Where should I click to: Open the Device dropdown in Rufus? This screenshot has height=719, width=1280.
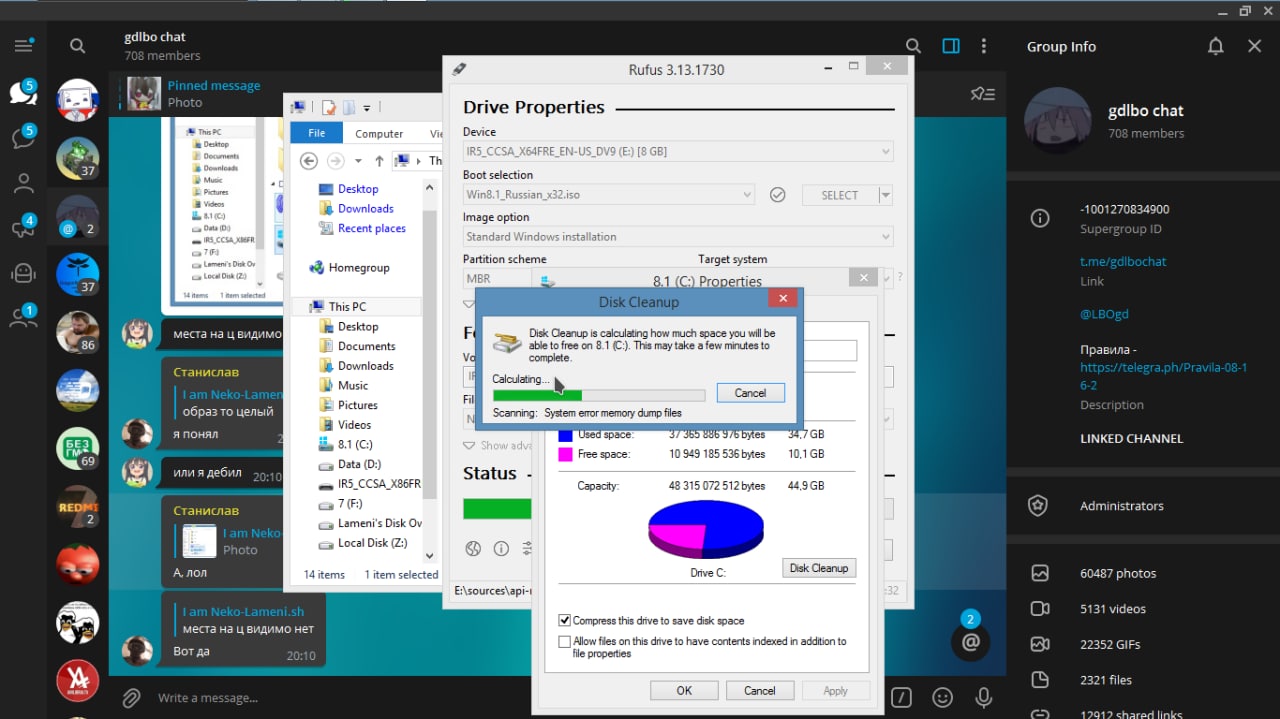(677, 151)
